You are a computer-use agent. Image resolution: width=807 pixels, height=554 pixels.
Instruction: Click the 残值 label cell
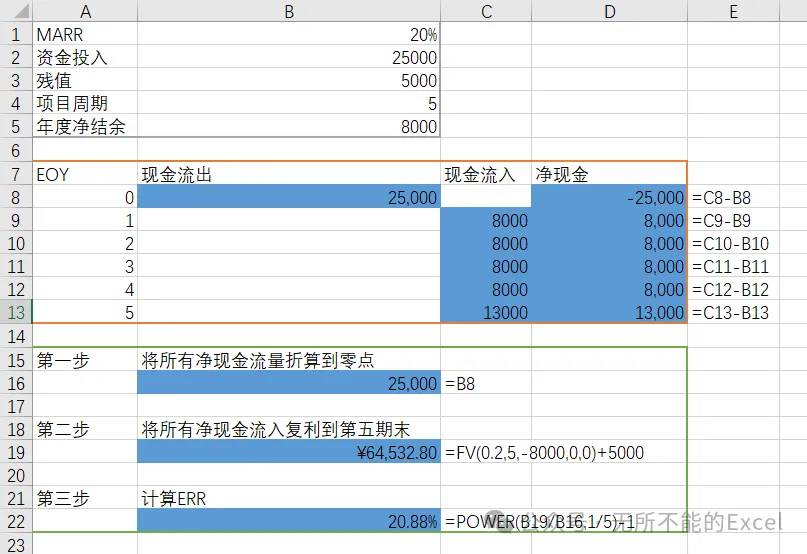pos(85,80)
